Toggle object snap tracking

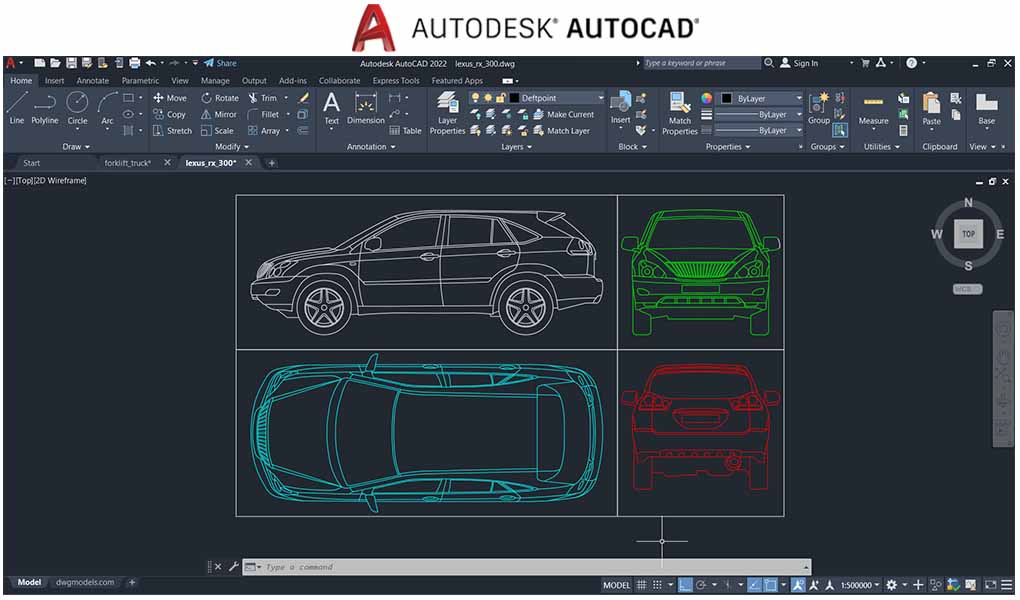(754, 585)
